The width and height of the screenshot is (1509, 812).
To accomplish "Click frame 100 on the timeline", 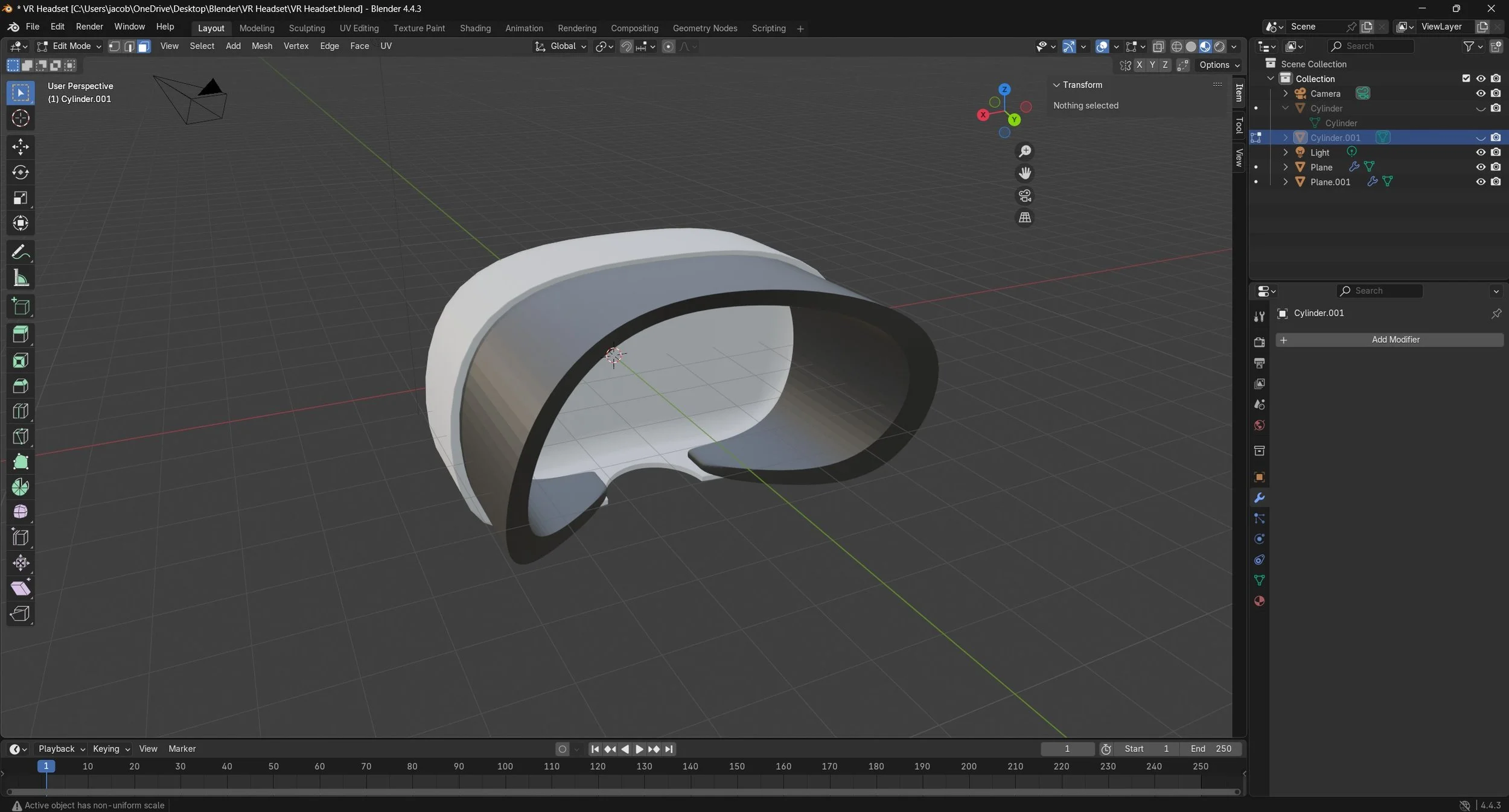I will pos(505,767).
